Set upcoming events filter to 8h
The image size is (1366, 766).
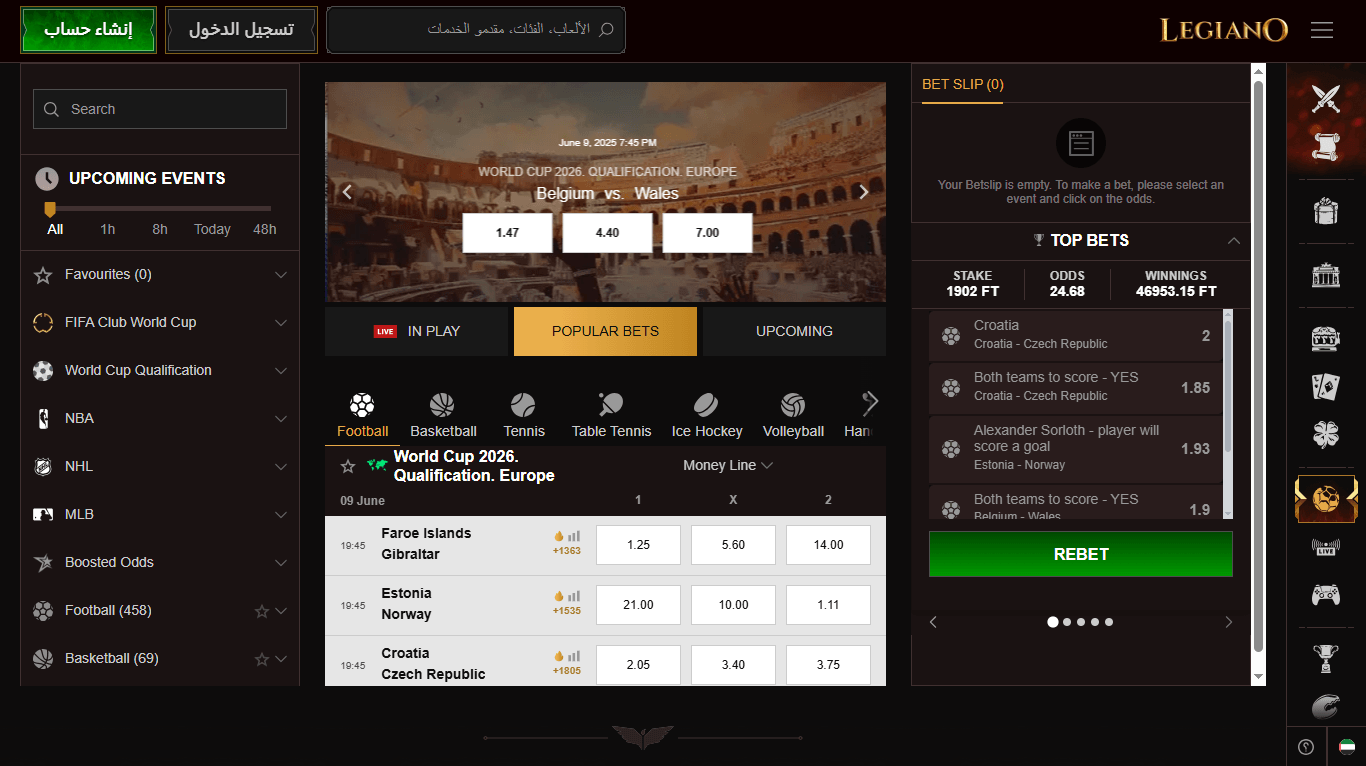point(160,229)
